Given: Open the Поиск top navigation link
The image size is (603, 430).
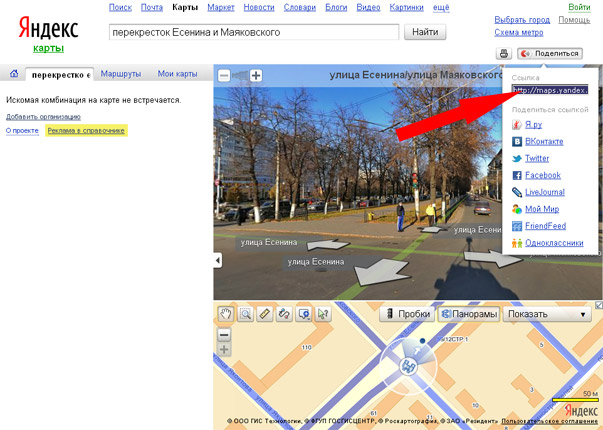Looking at the screenshot, I should point(120,7).
